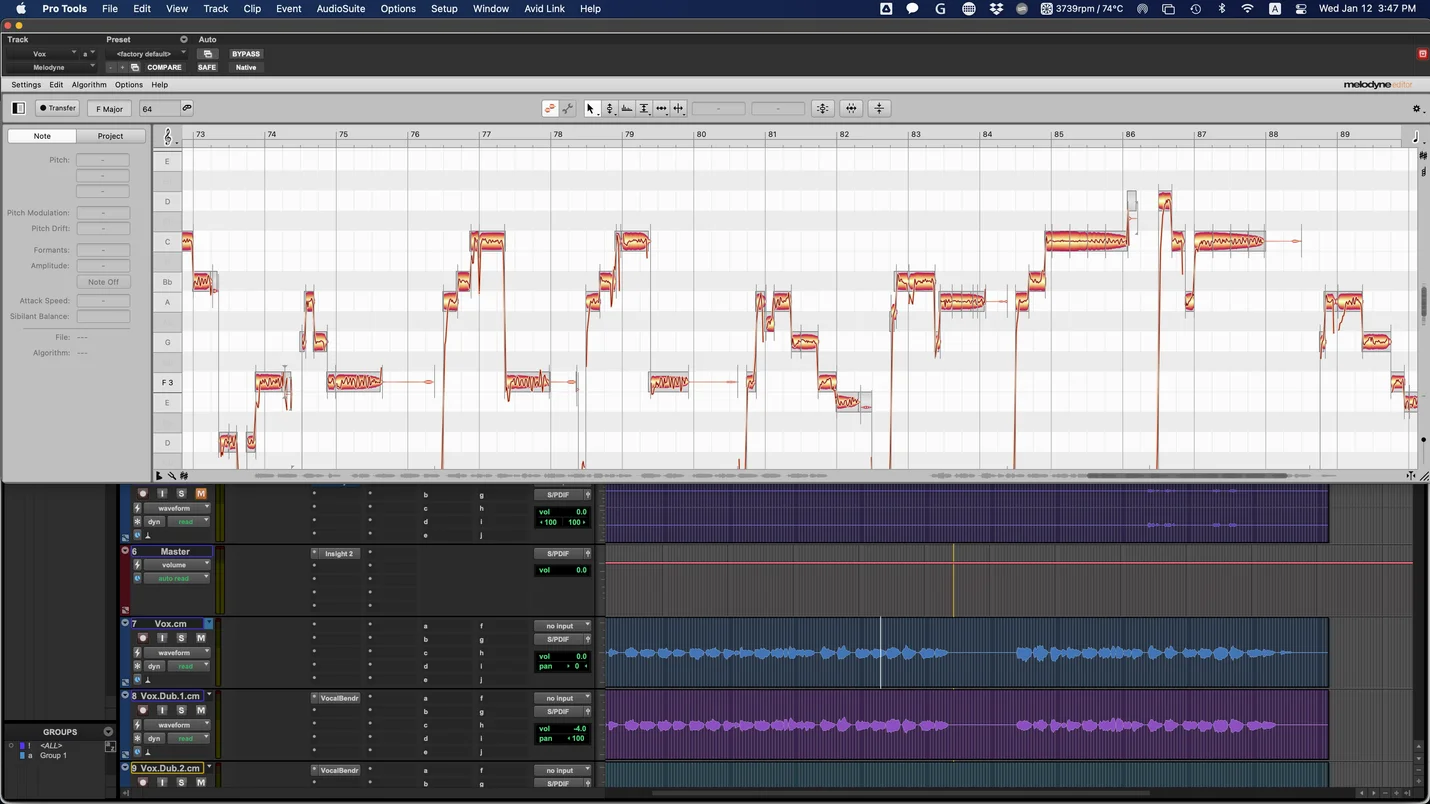Click the Note Off button
Viewport: 1430px width, 804px height.
click(x=103, y=282)
